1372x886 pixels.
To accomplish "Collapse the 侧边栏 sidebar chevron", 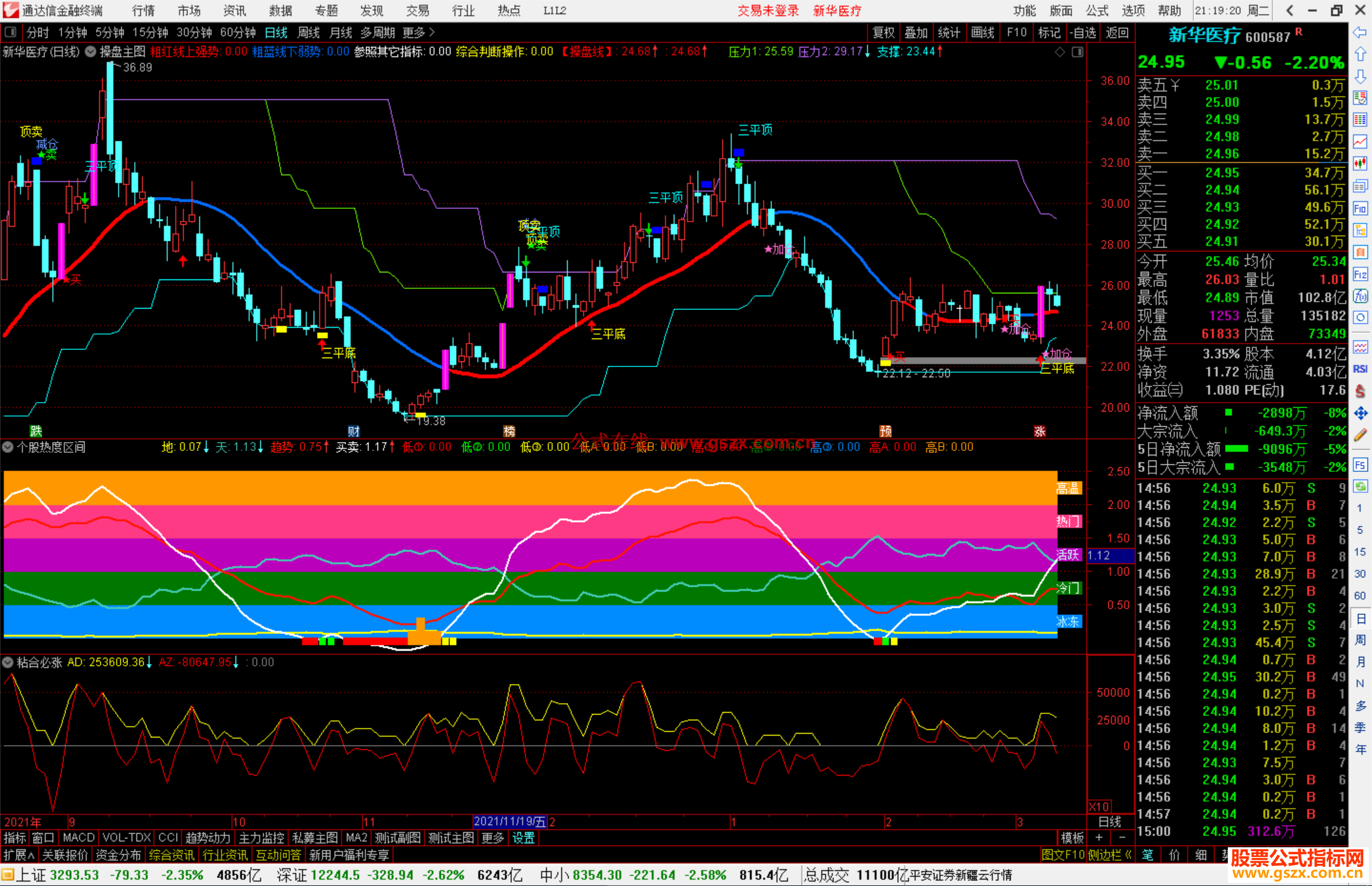I will coord(1128,855).
